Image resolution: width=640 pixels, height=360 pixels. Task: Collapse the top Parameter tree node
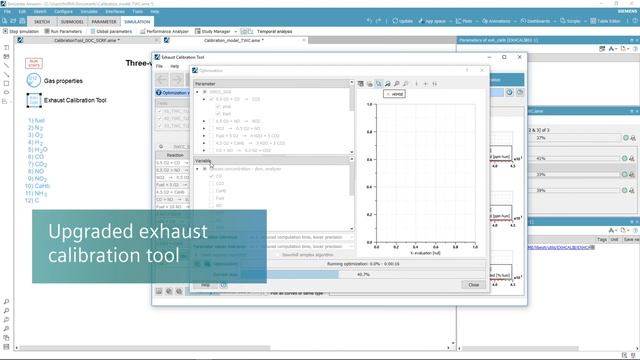click(197, 92)
